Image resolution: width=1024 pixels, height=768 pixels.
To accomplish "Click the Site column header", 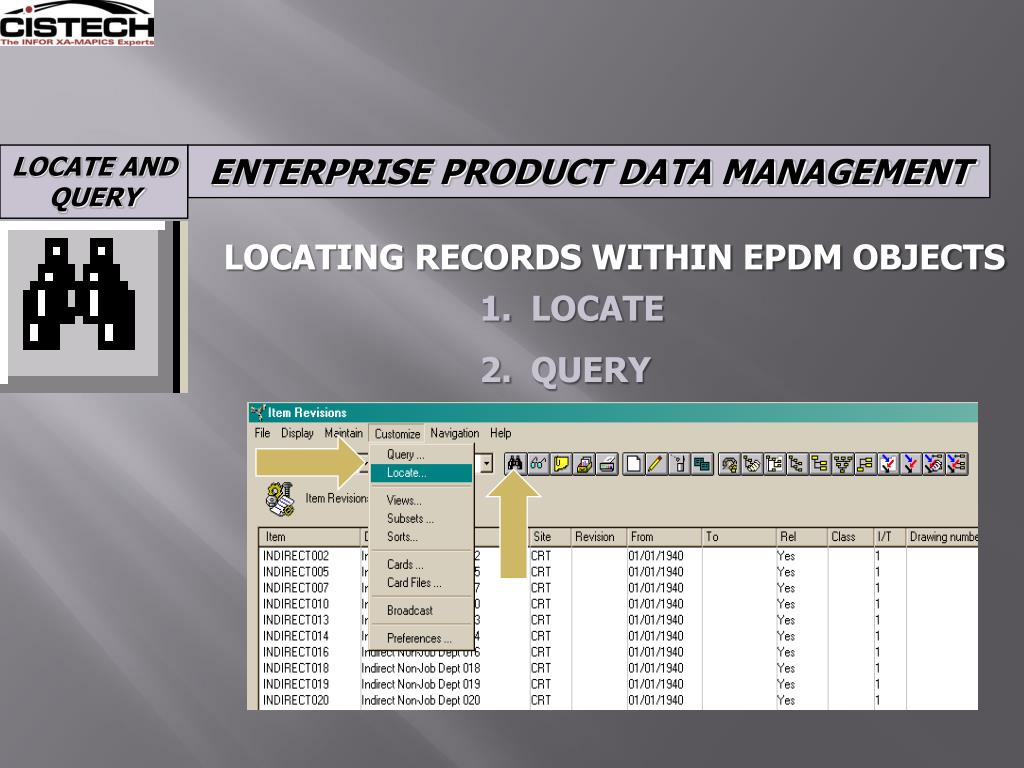I will (550, 537).
